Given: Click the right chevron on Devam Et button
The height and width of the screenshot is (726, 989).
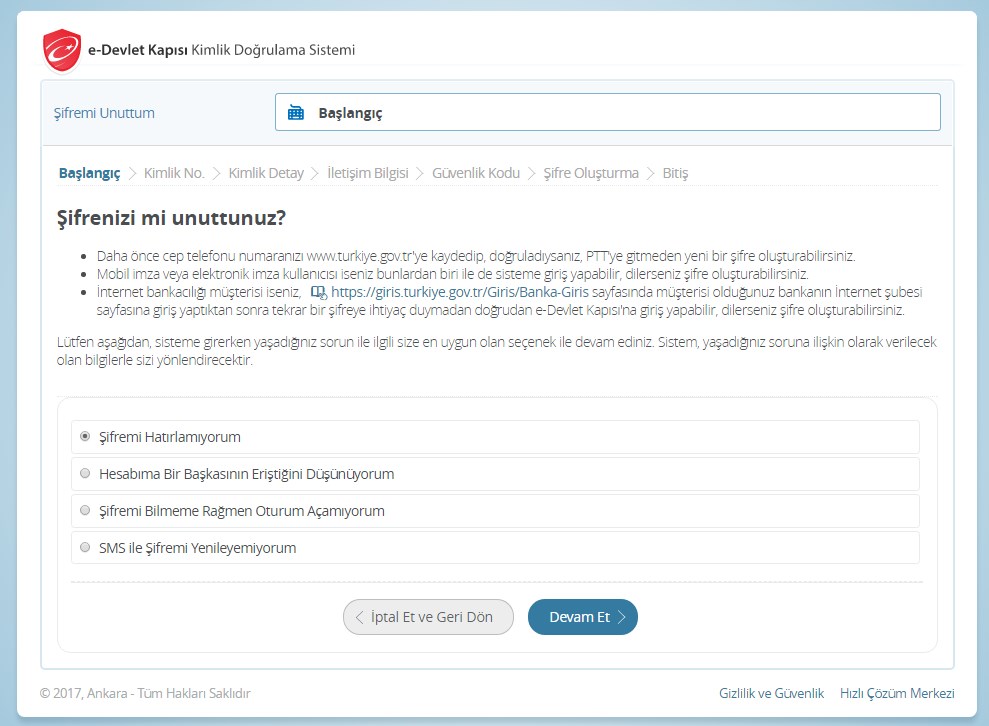Looking at the screenshot, I should pos(622,617).
